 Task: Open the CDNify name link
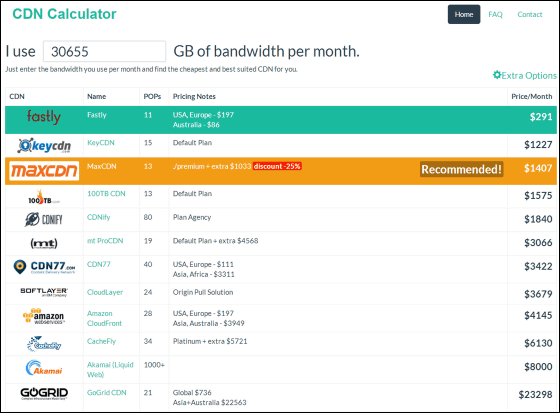coord(99,217)
